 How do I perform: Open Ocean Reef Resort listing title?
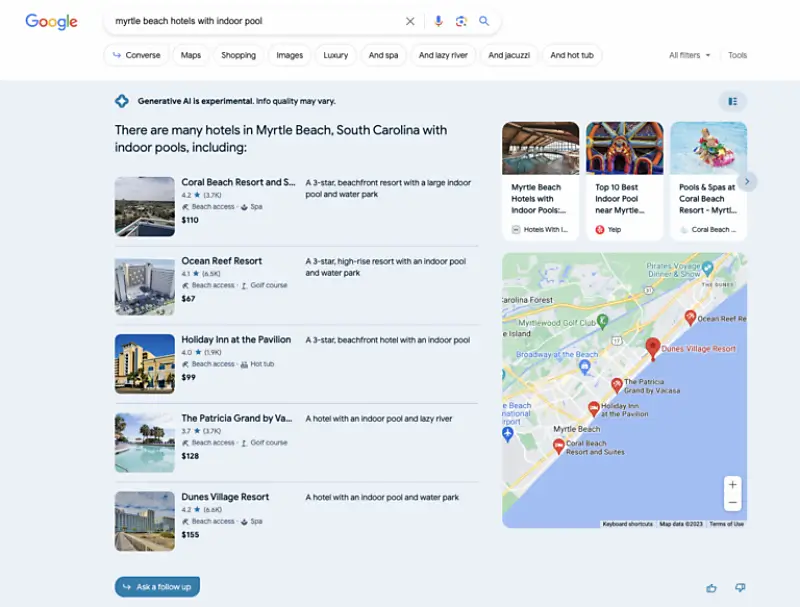pos(221,261)
